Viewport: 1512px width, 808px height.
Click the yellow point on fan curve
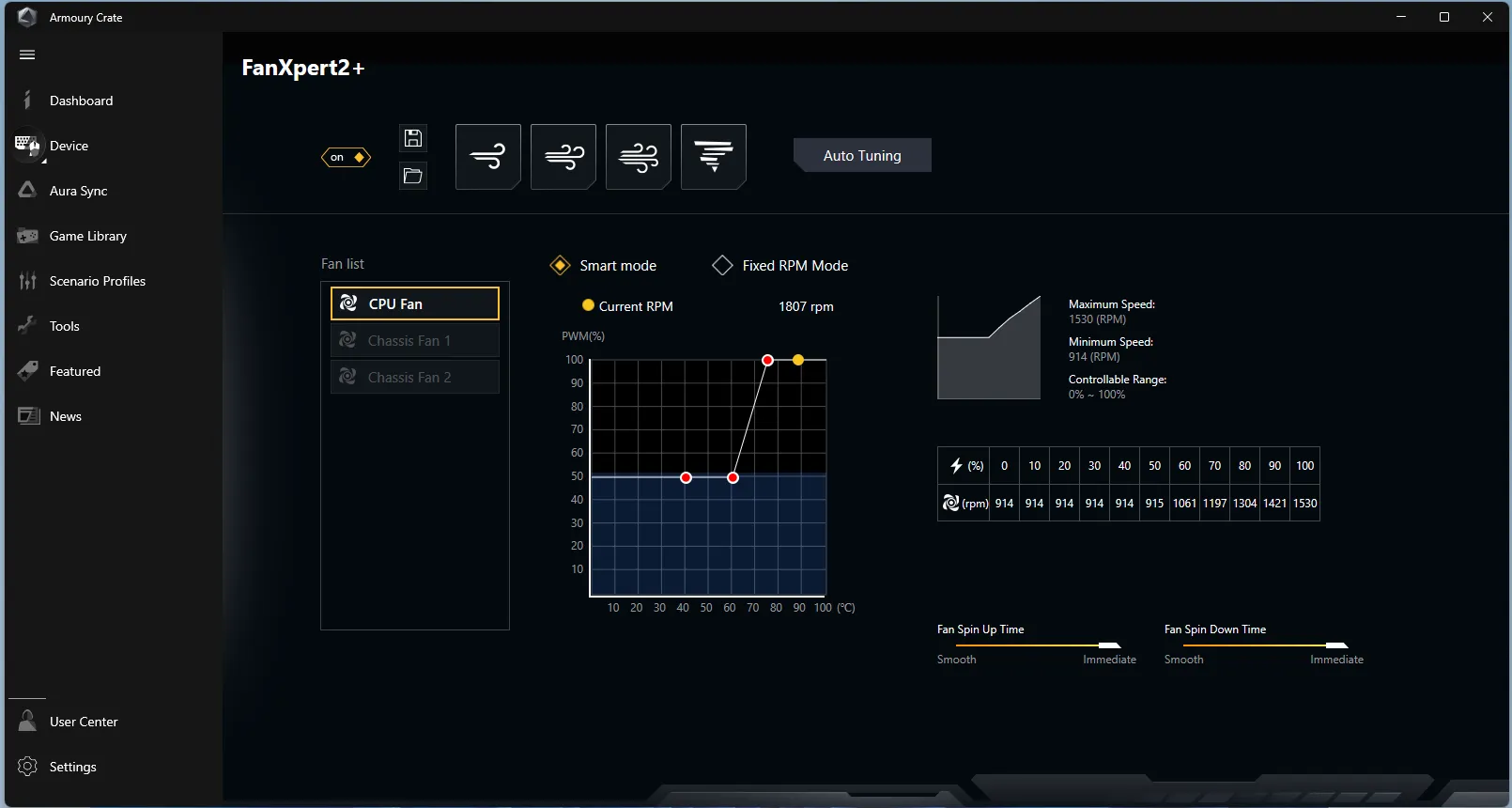tap(798, 360)
